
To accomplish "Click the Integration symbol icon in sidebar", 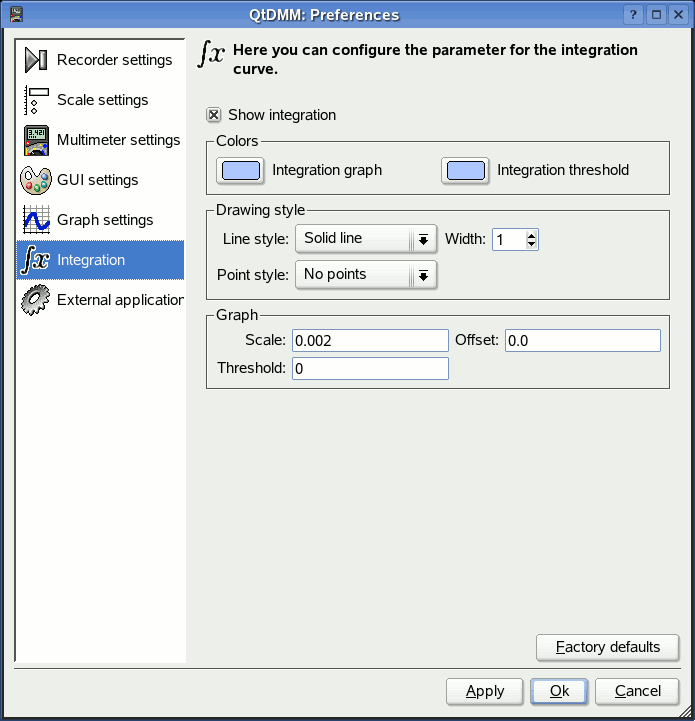I will 36,260.
